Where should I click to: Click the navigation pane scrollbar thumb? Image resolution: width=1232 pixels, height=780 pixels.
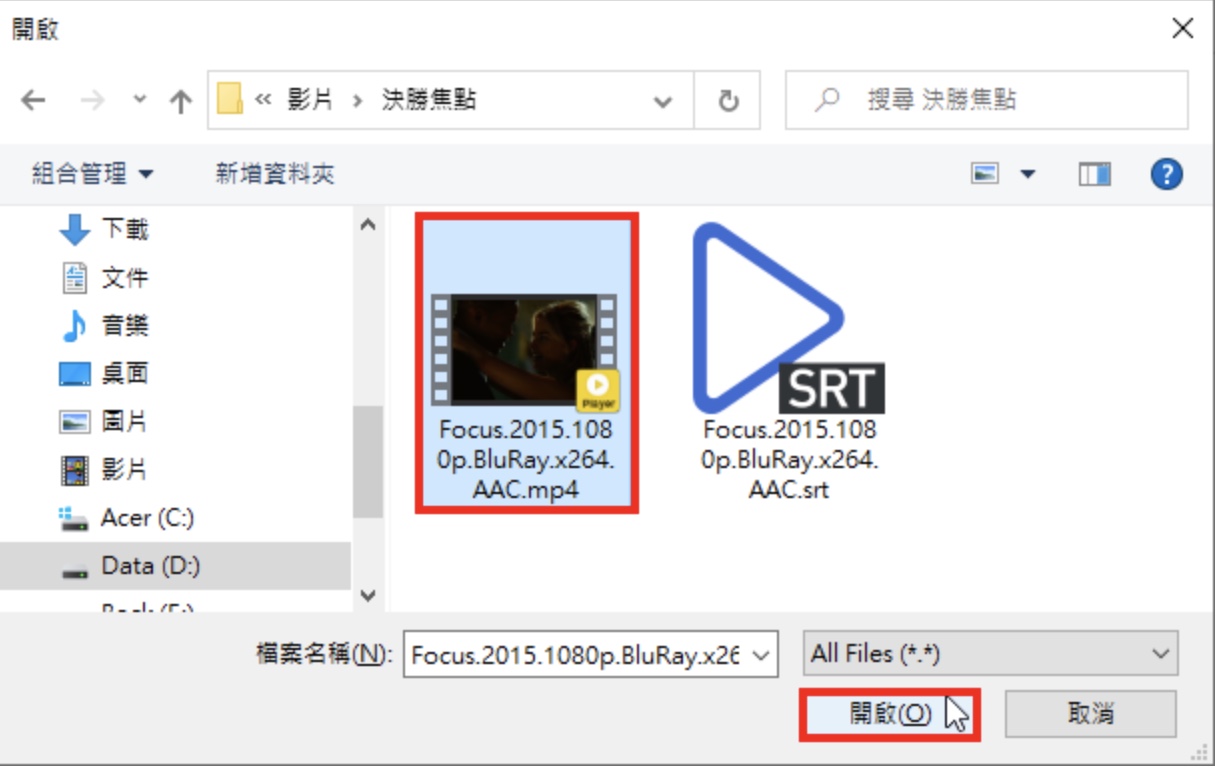[x=368, y=460]
